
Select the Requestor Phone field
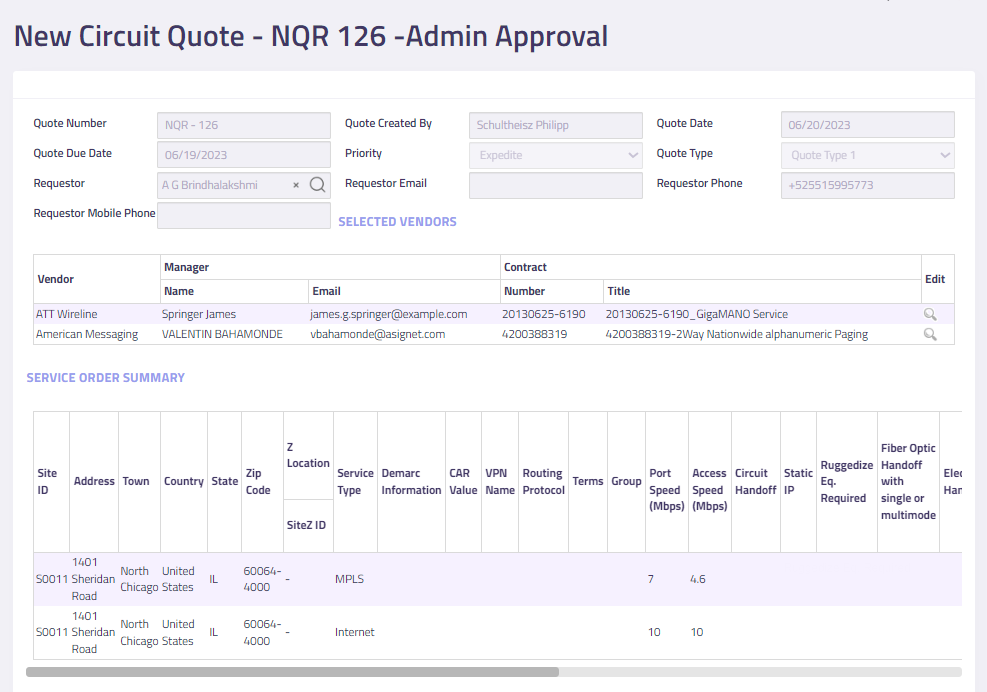click(x=867, y=185)
